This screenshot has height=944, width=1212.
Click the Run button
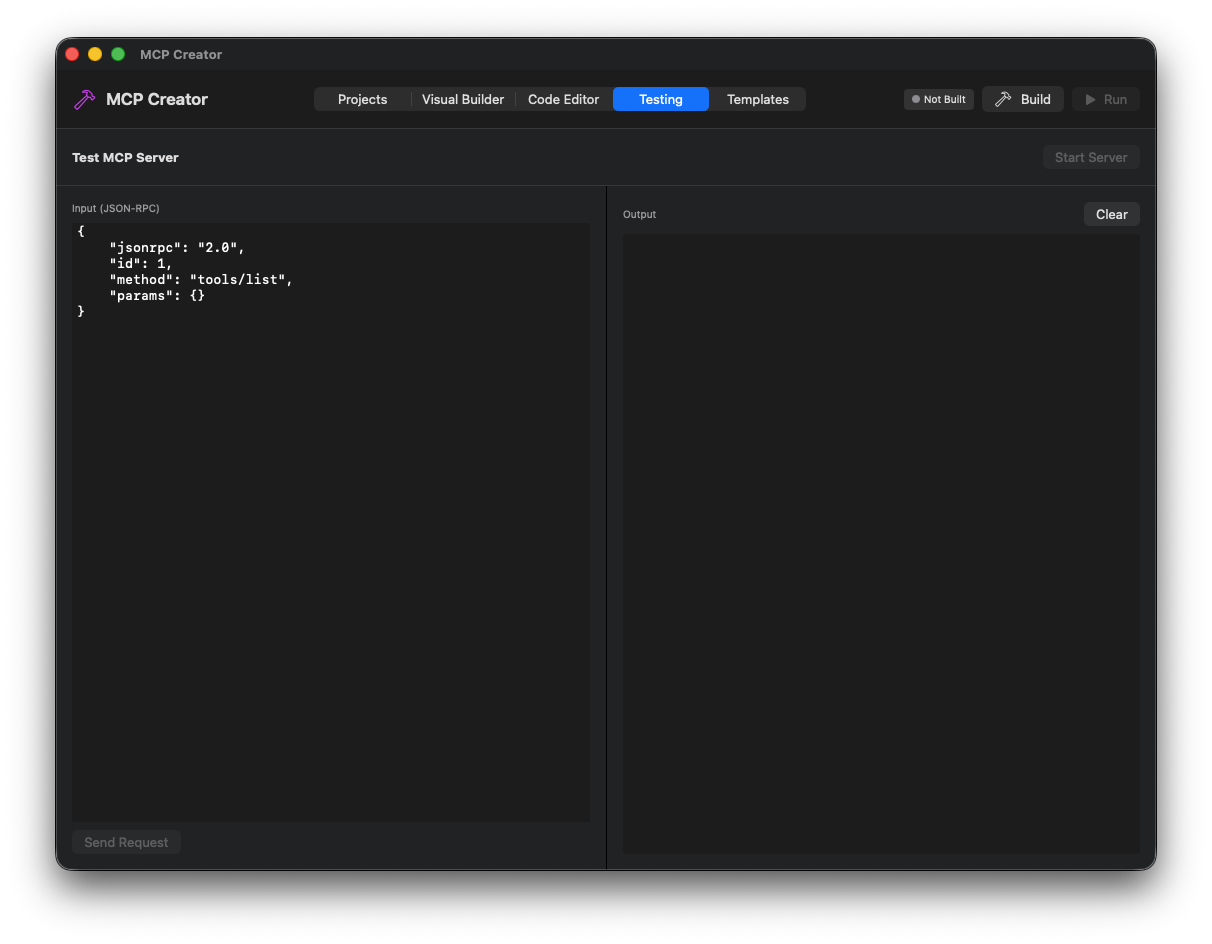pyautogui.click(x=1106, y=99)
